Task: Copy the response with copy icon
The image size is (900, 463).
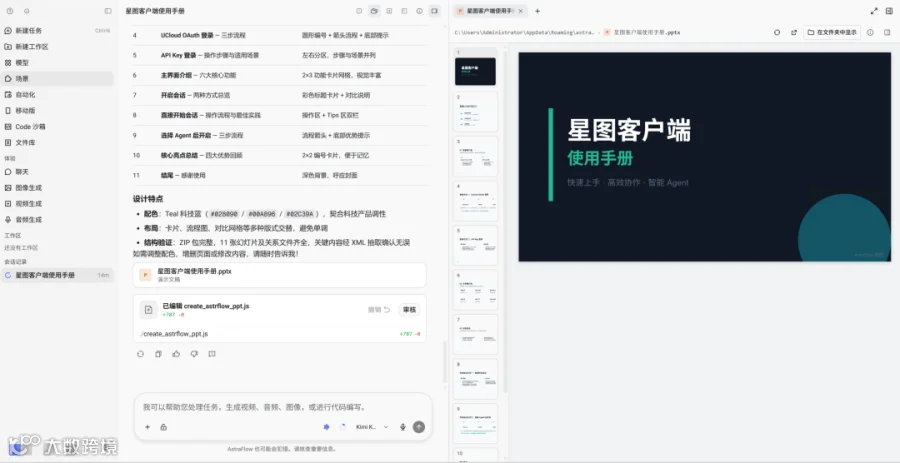Action: coord(158,354)
